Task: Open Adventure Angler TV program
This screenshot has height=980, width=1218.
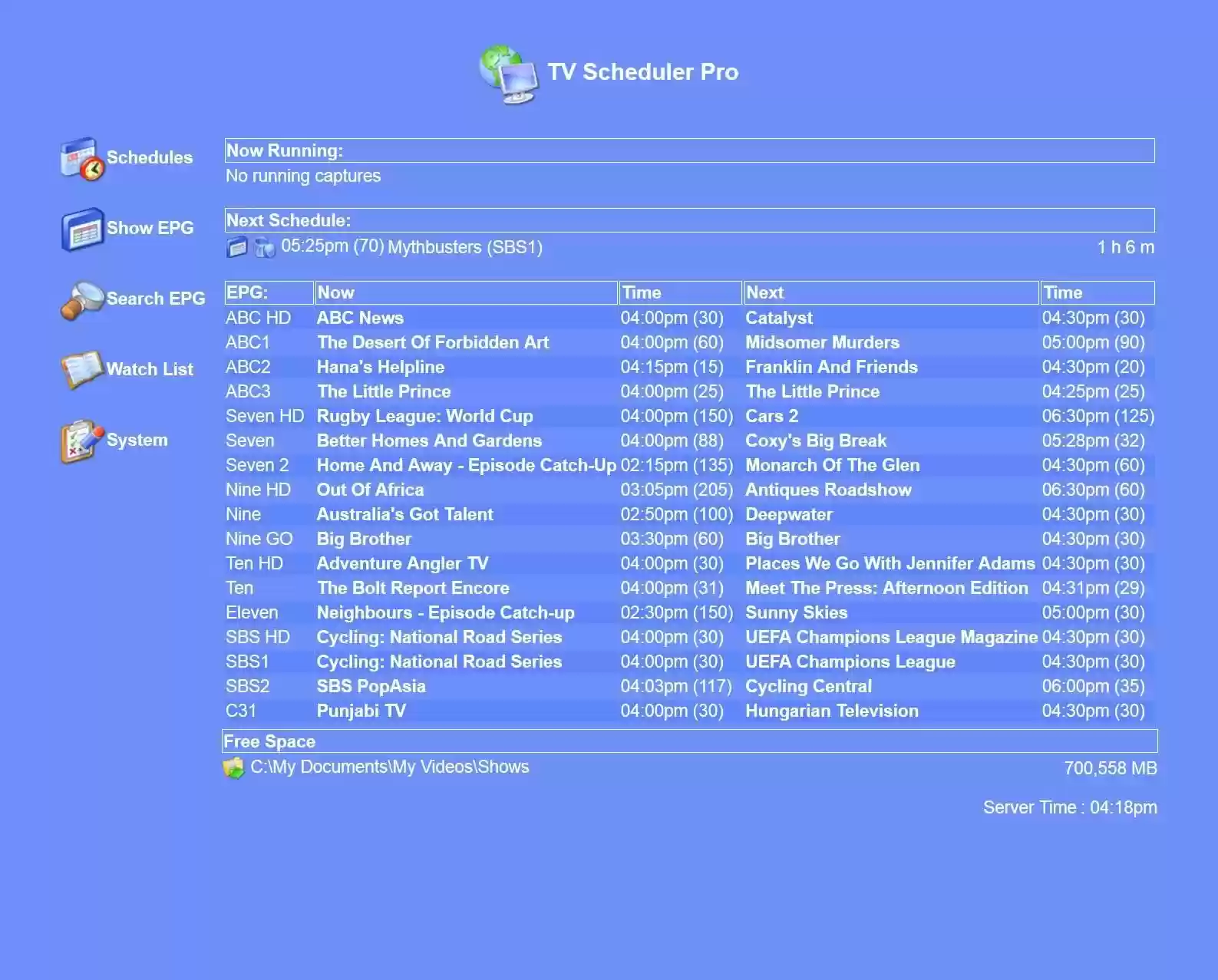Action: [x=403, y=563]
